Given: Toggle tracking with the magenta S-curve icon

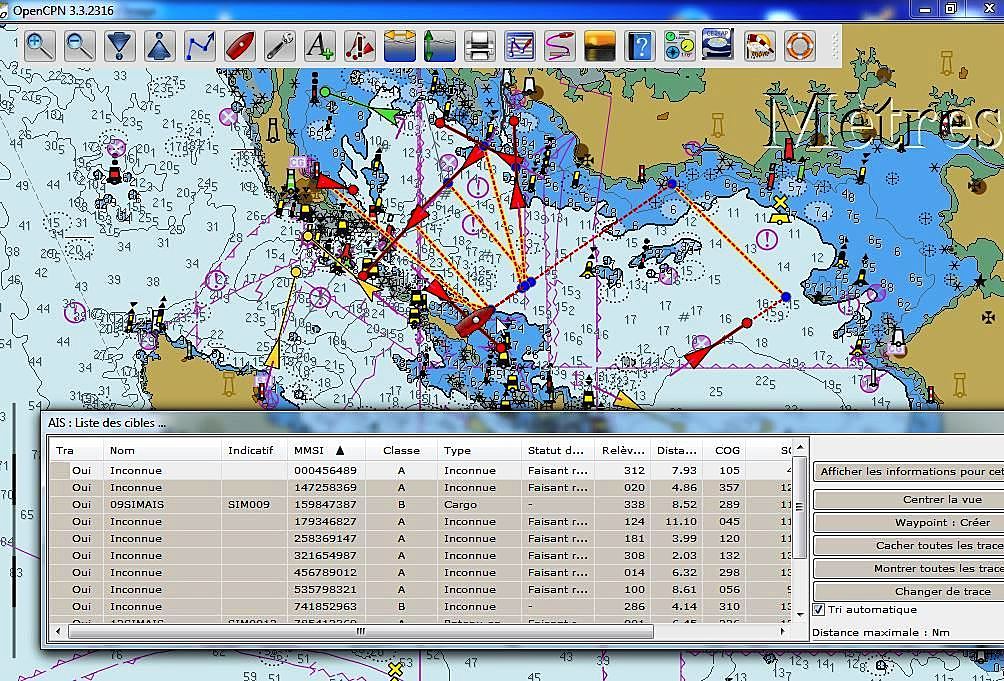Looking at the screenshot, I should pyautogui.click(x=560, y=46).
